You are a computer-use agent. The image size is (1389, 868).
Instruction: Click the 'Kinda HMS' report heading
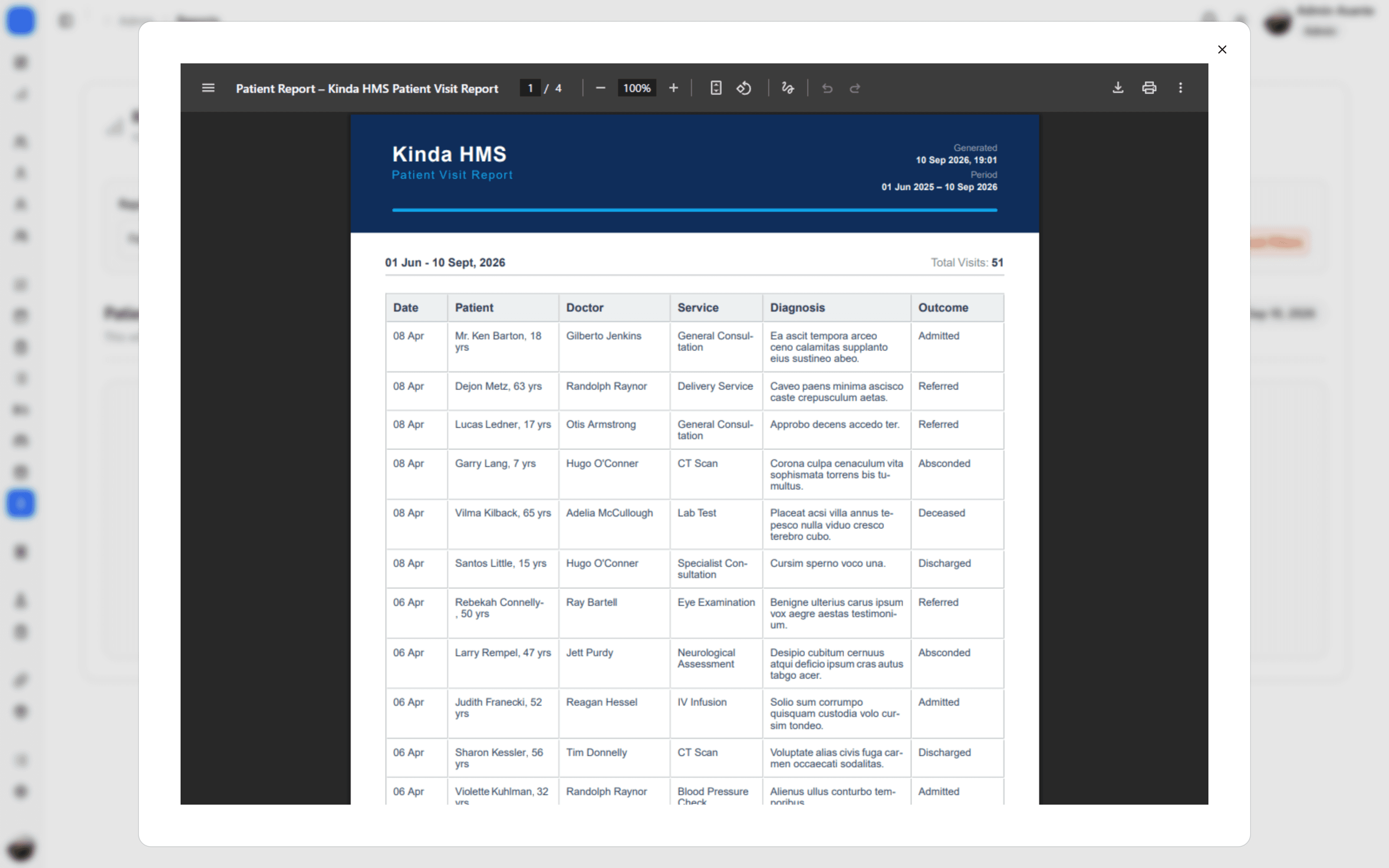449,154
